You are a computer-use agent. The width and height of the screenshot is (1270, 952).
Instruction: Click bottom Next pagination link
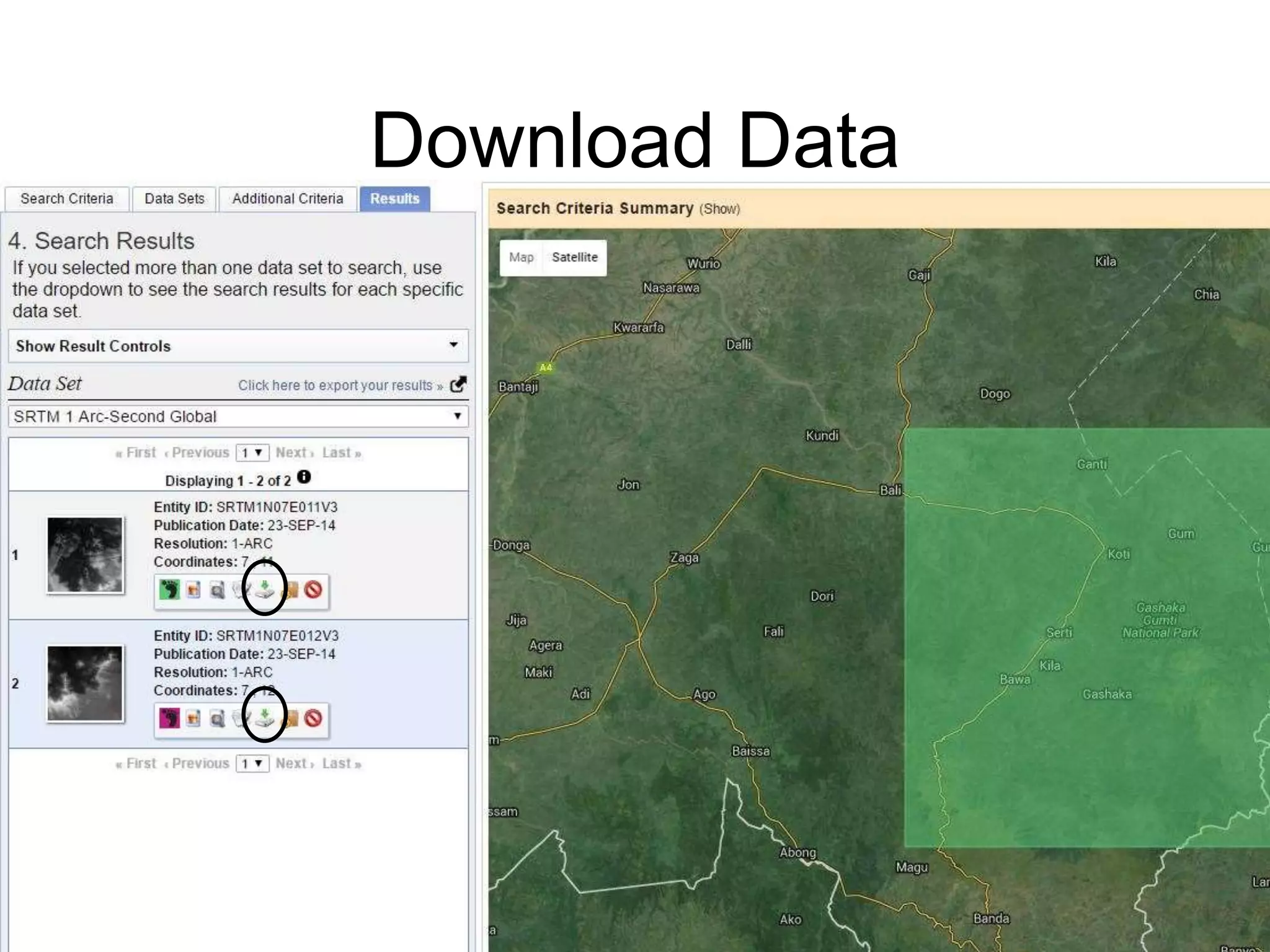295,763
